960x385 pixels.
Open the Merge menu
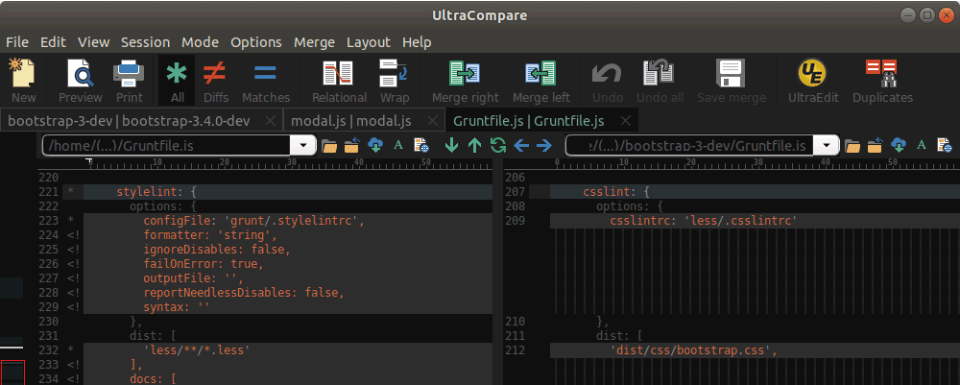(314, 42)
